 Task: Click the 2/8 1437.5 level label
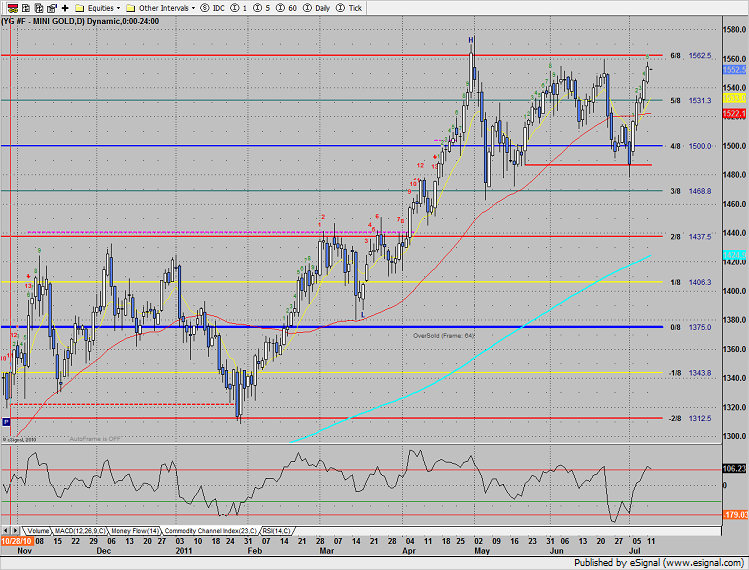click(x=690, y=237)
